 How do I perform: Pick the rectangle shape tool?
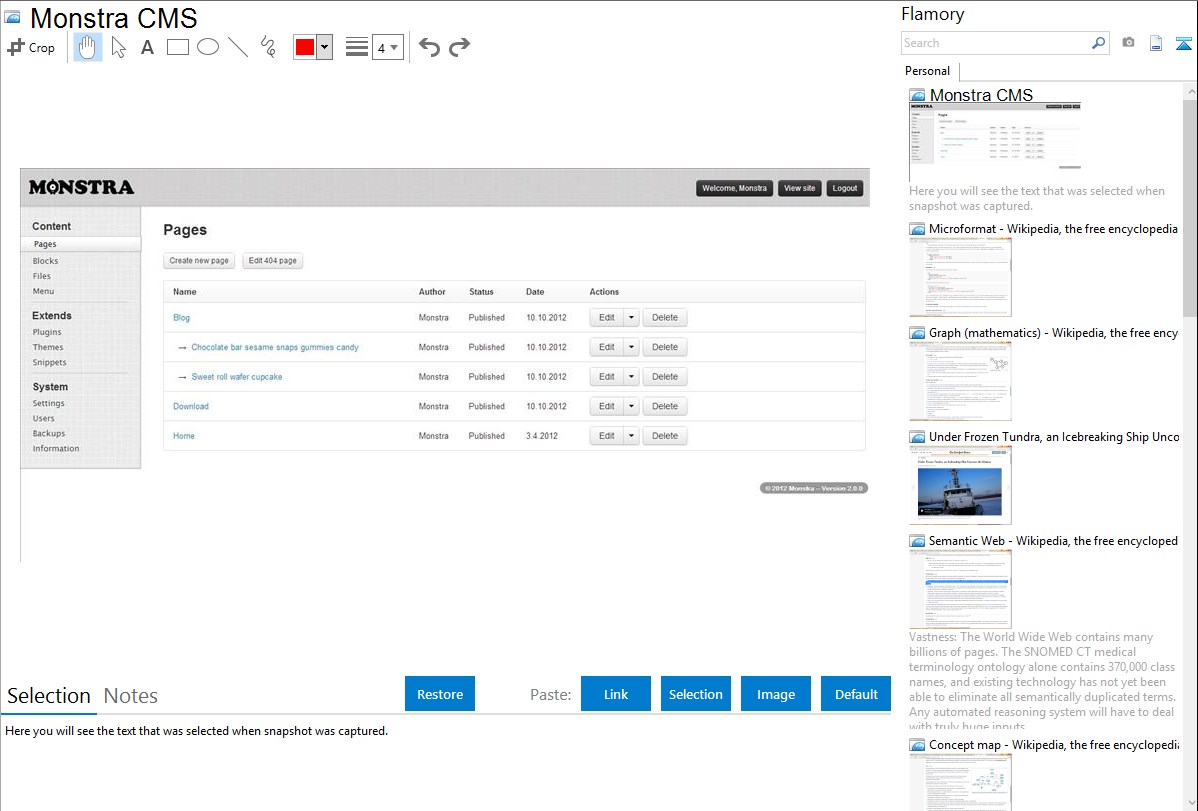tap(178, 47)
